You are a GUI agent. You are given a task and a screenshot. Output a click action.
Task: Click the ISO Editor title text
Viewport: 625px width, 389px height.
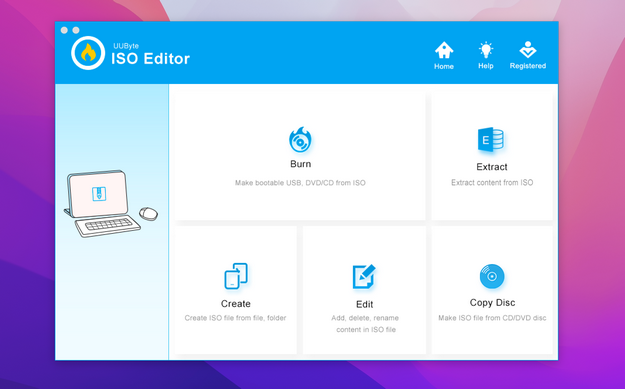point(150,59)
